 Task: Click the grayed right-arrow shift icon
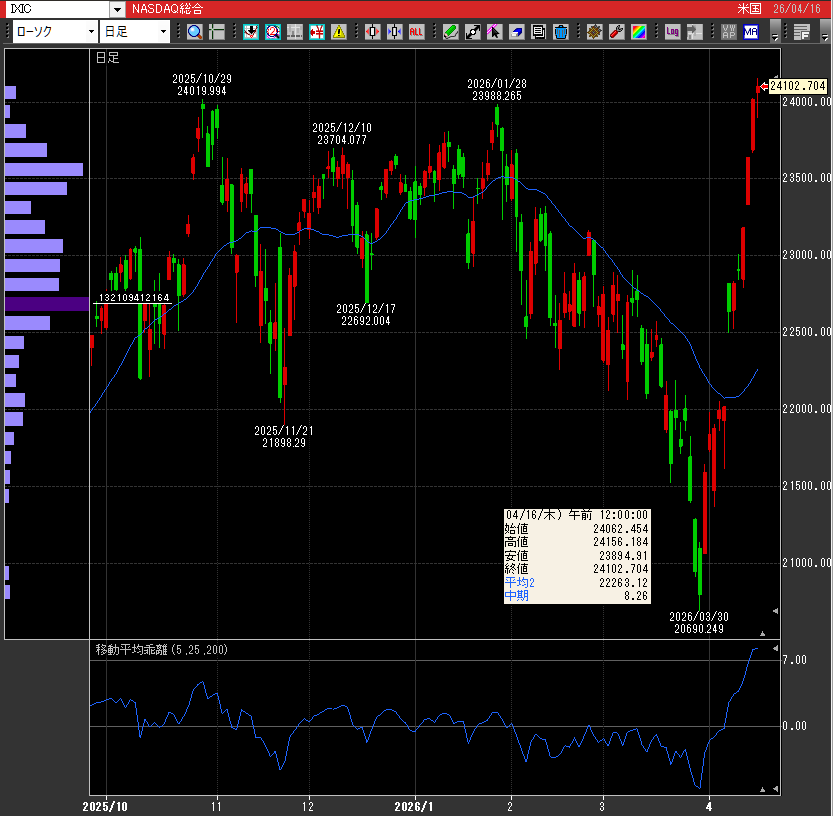pyautogui.click(x=694, y=32)
